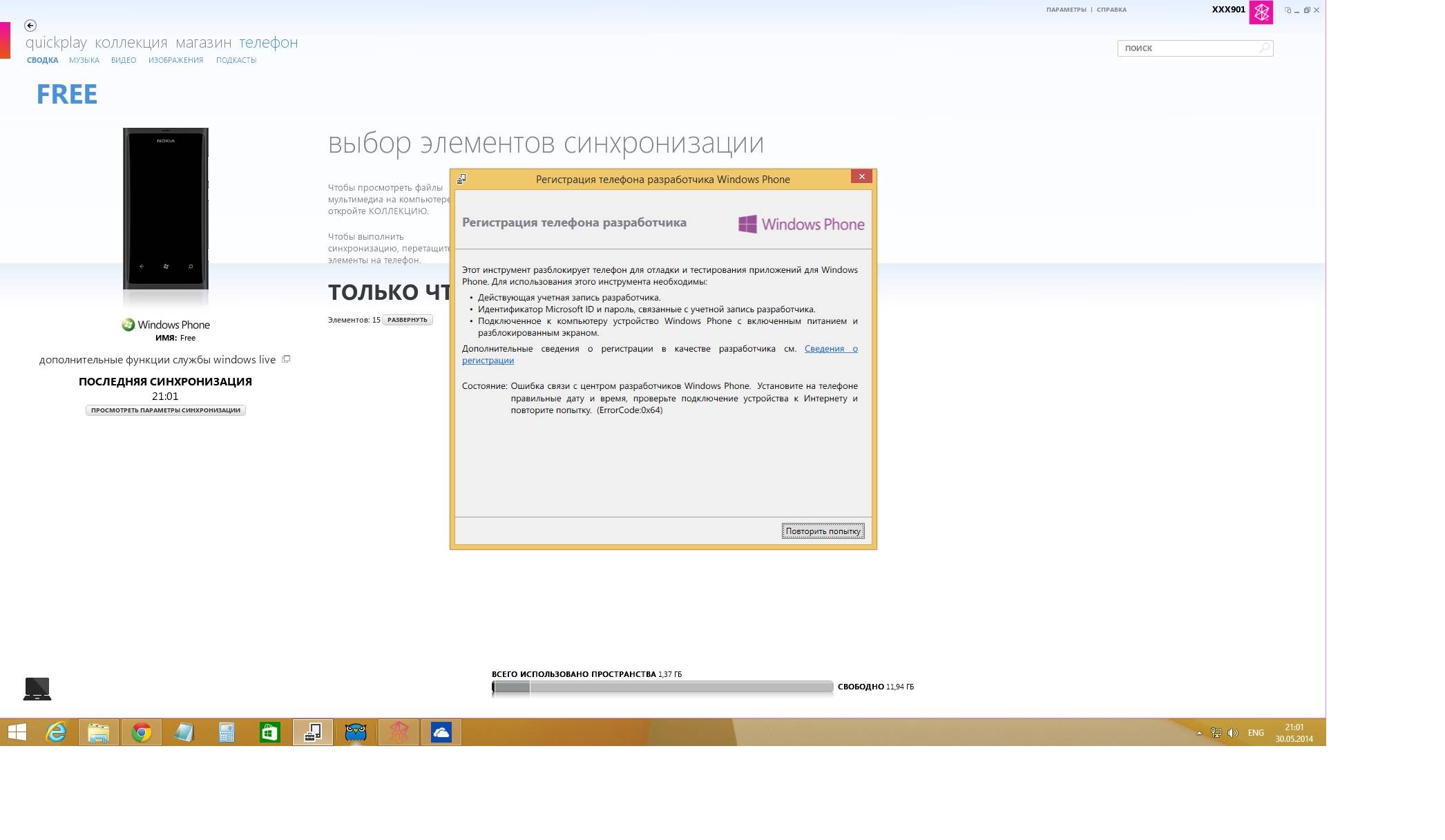Select the СВОДКА tab
The width and height of the screenshot is (1445, 840).
[42, 60]
